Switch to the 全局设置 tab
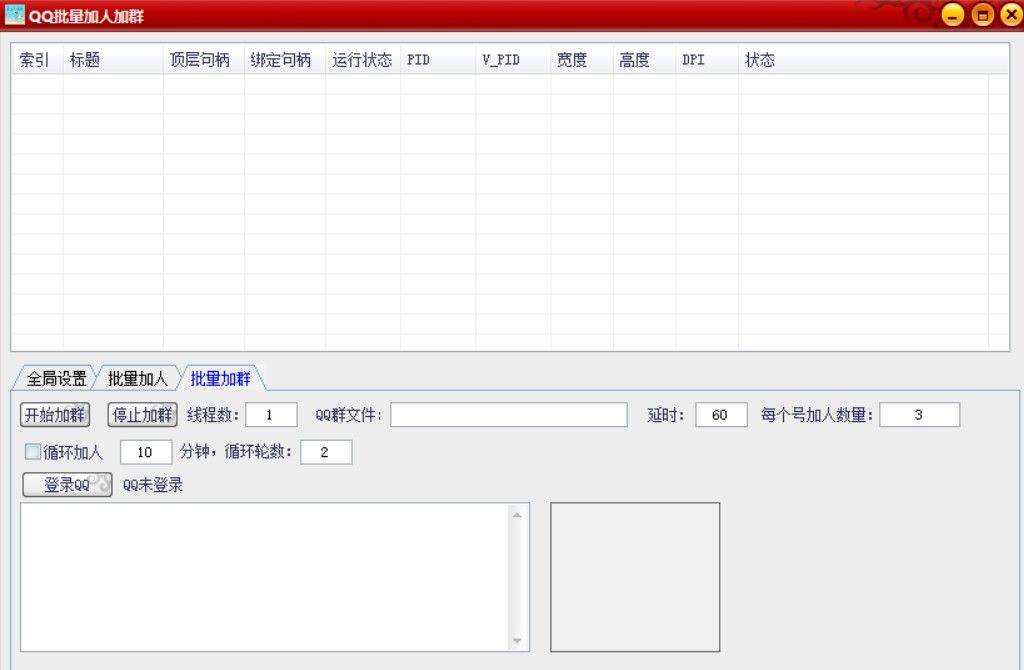The height and width of the screenshot is (670, 1024). pos(56,379)
